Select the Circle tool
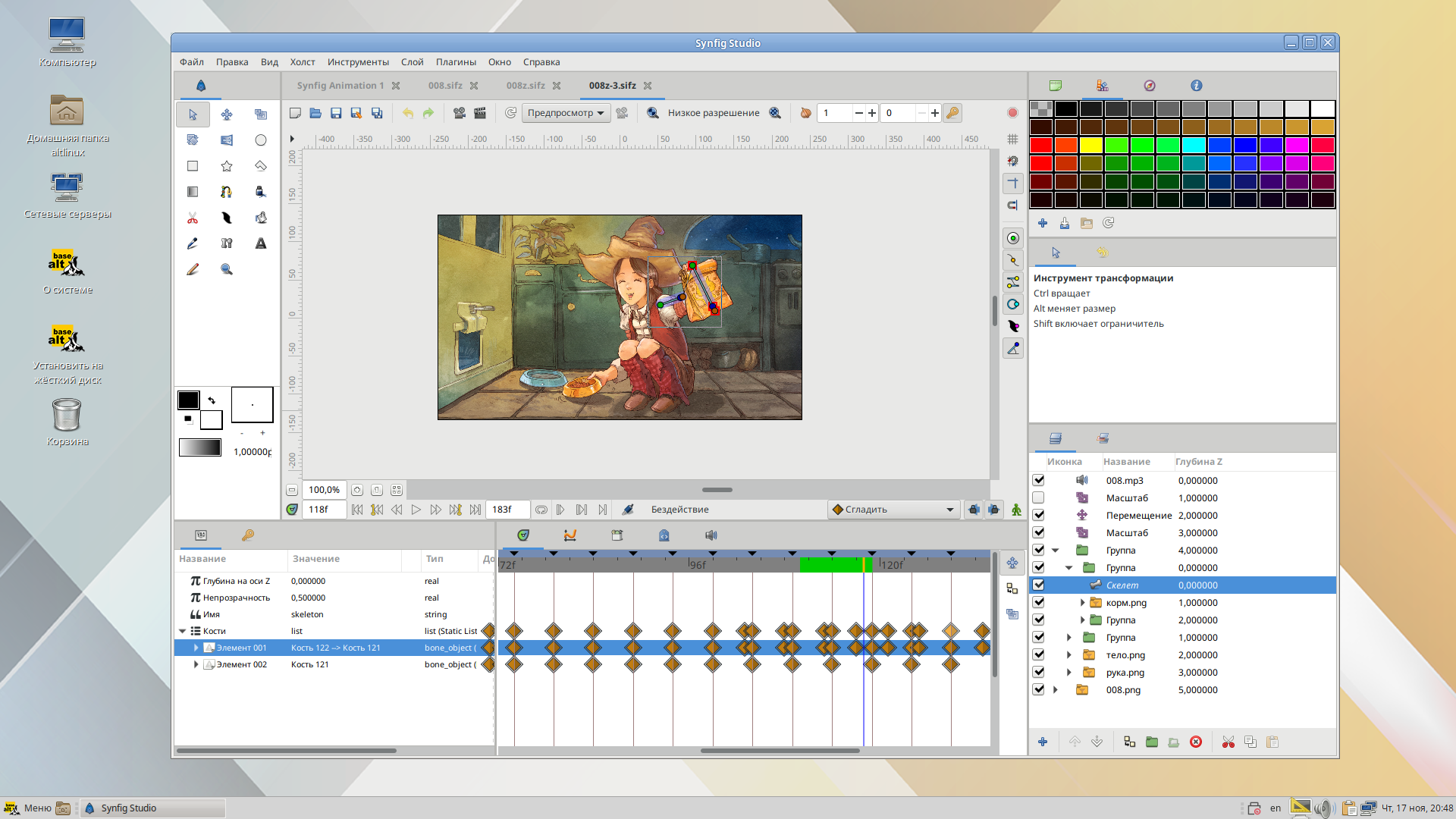Image resolution: width=1456 pixels, height=819 pixels. pyautogui.click(x=261, y=140)
